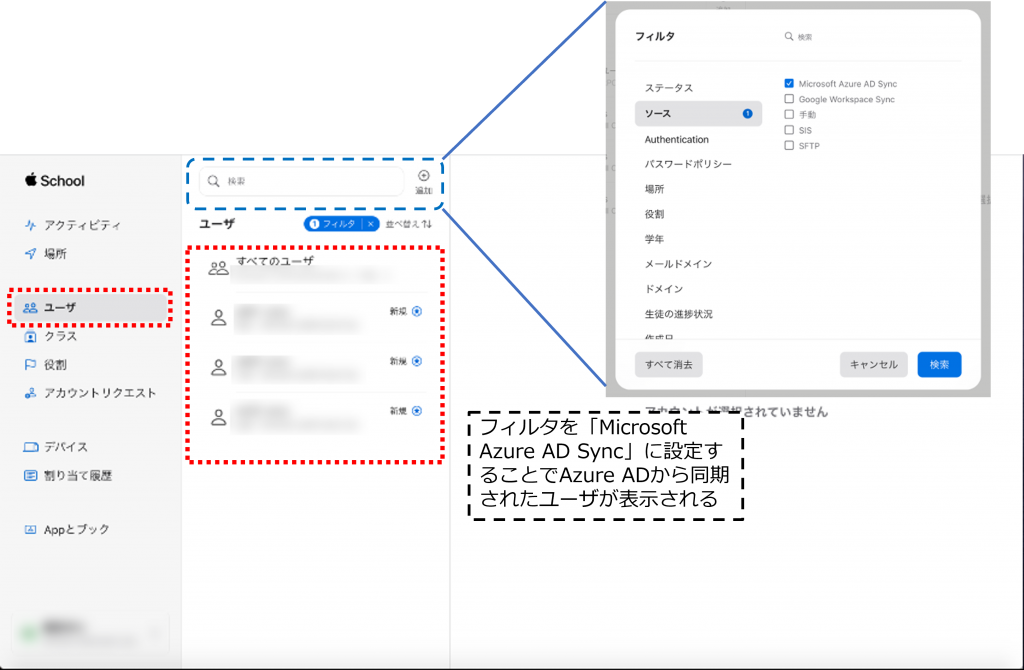The height and width of the screenshot is (670, 1024).
Task: Click the 割り当て履歴 list icon
Action: 30,475
